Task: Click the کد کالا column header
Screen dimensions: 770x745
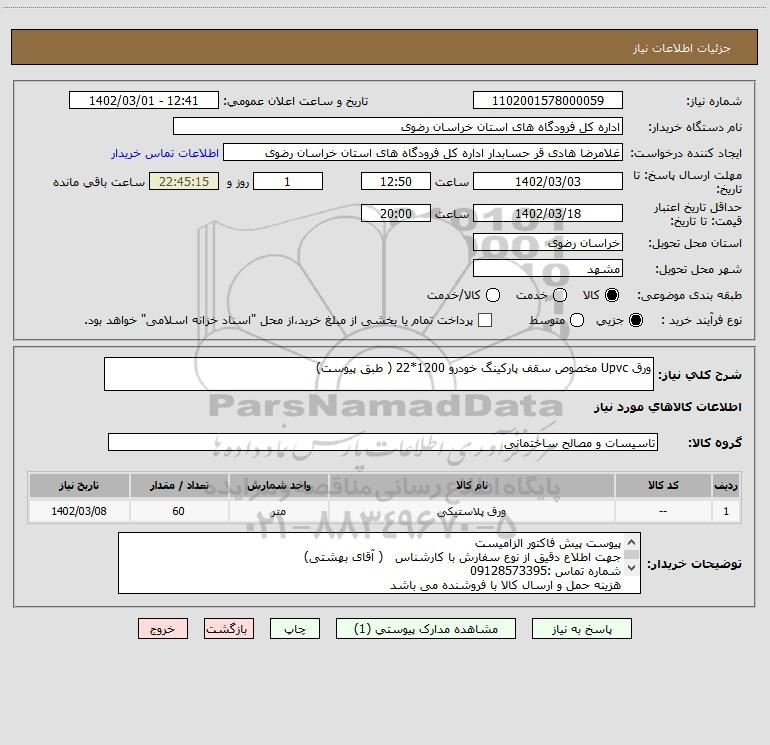Action: 663,485
